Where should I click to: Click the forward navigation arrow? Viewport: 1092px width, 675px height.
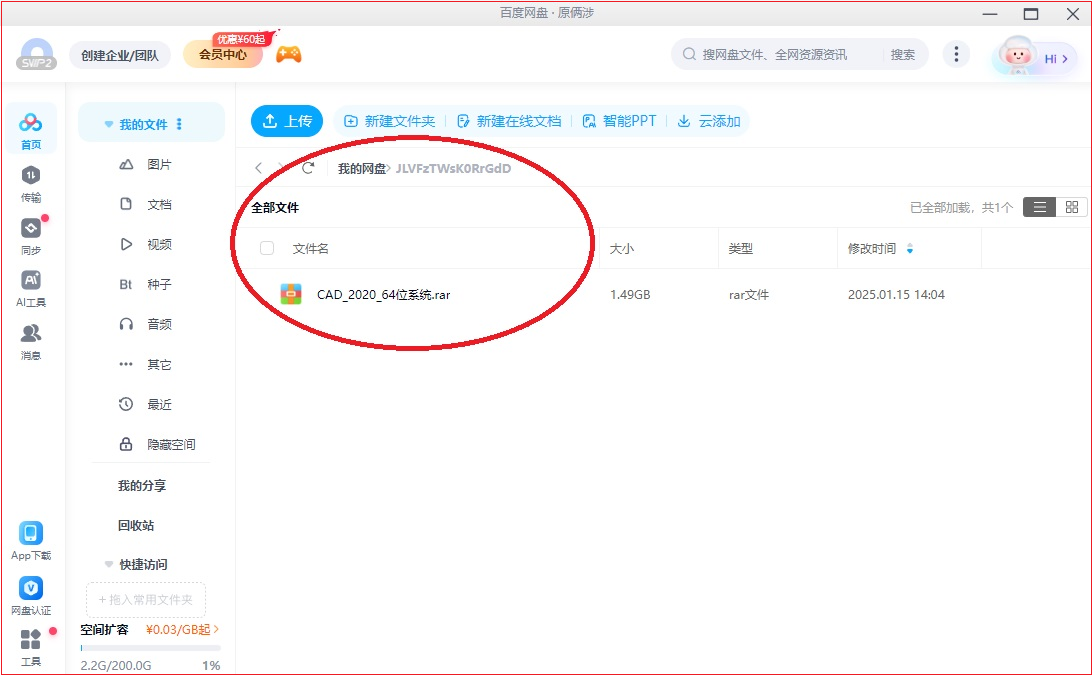click(281, 168)
